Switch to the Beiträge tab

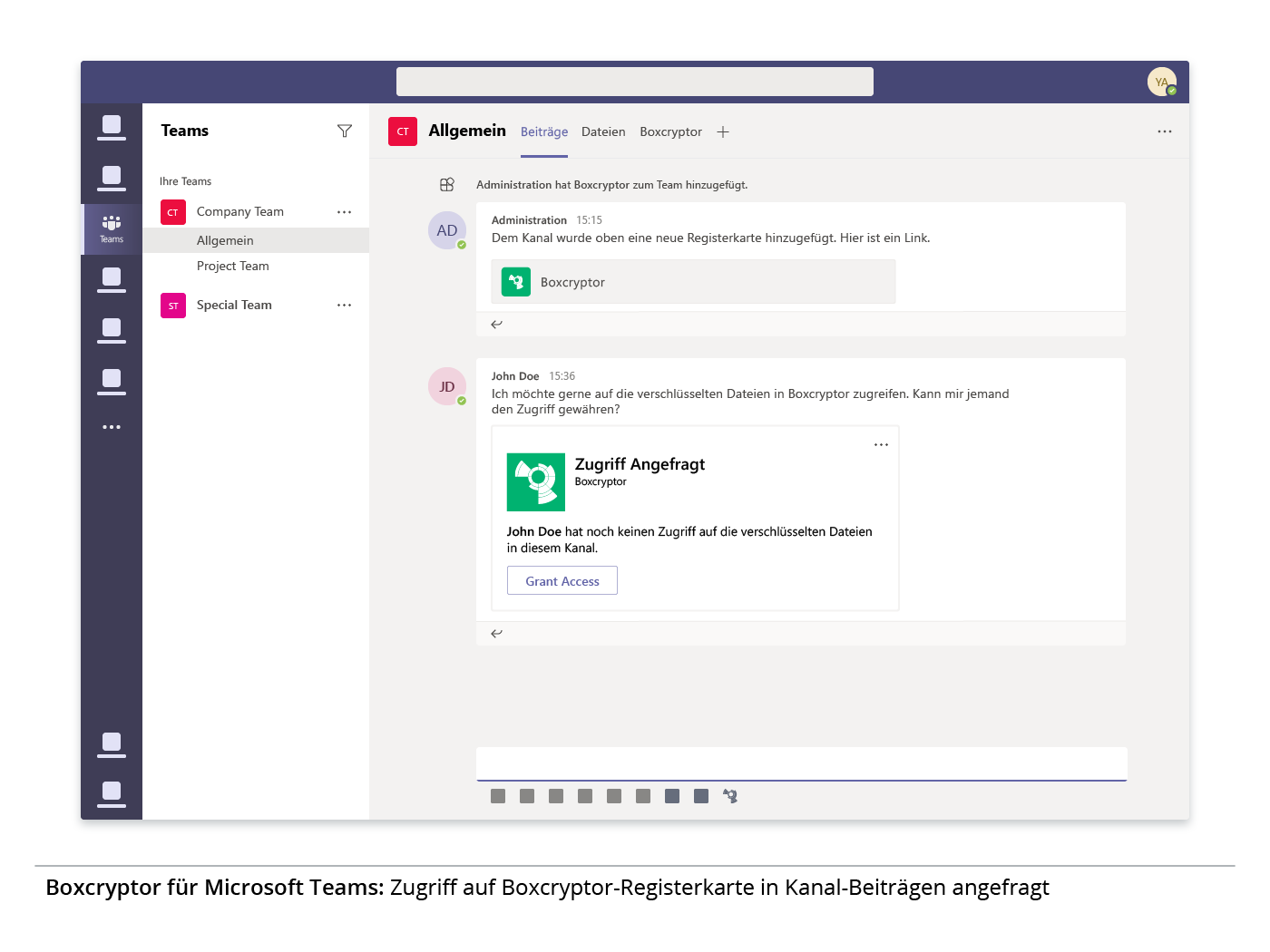point(544,132)
